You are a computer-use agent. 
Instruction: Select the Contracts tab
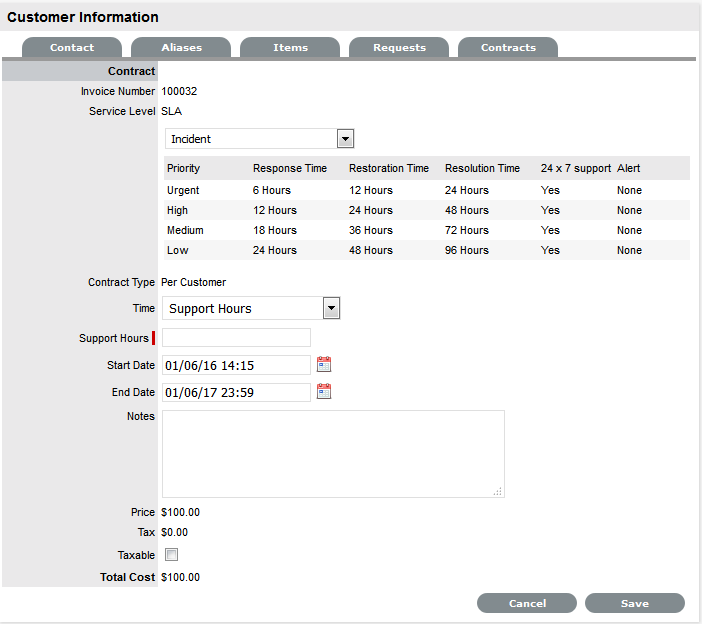pyautogui.click(x=508, y=48)
